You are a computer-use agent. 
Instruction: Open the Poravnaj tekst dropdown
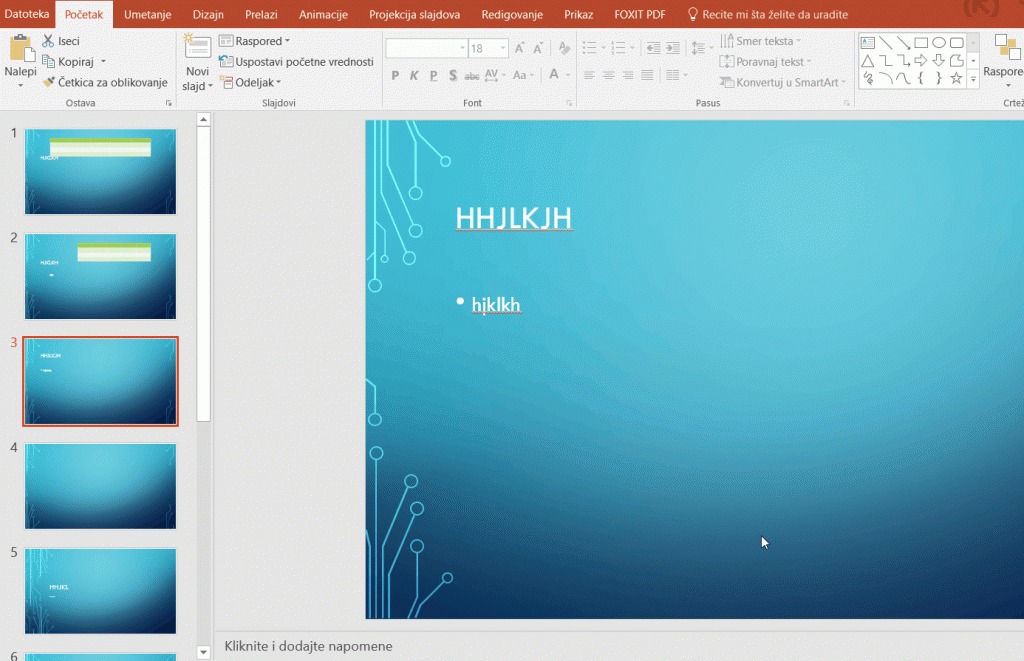[x=765, y=61]
